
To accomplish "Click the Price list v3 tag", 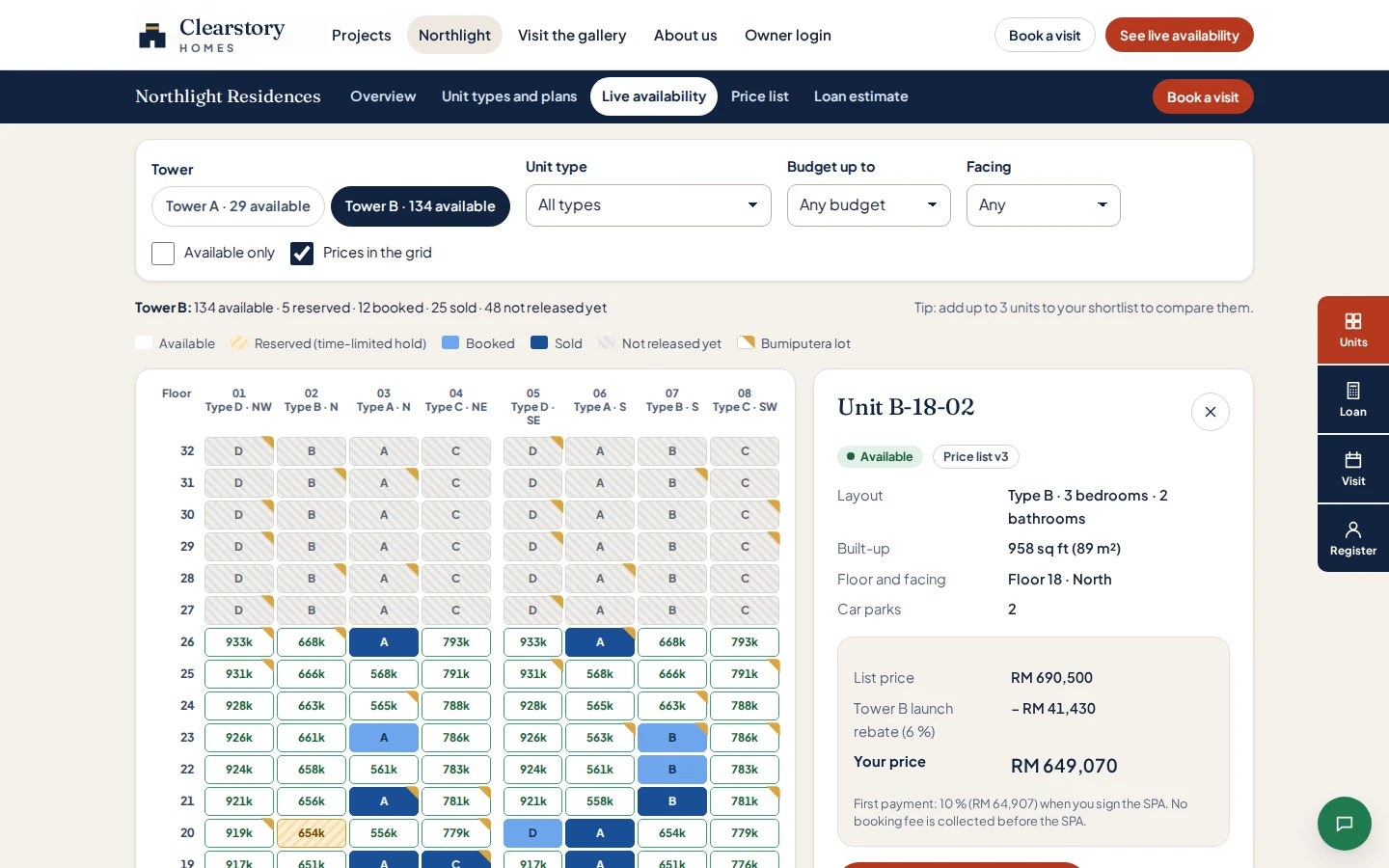I will click(x=976, y=456).
